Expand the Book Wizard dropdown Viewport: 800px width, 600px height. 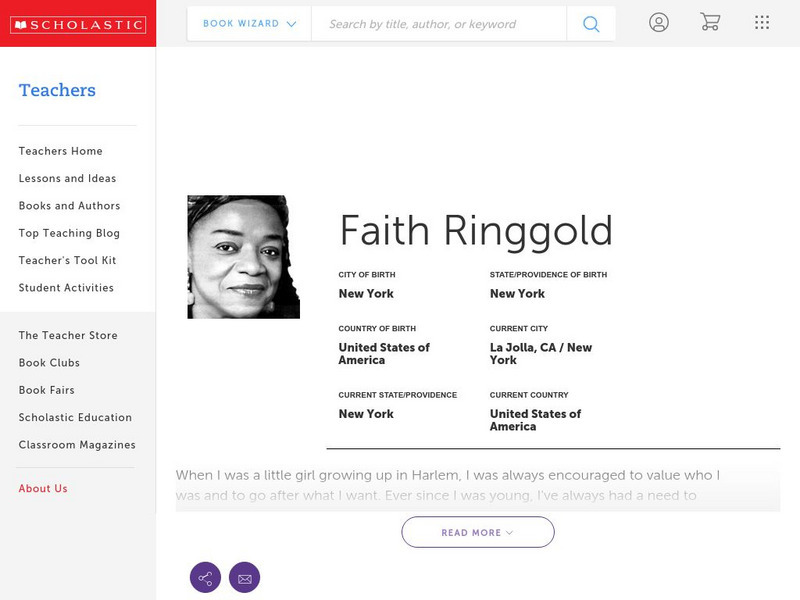tap(249, 24)
